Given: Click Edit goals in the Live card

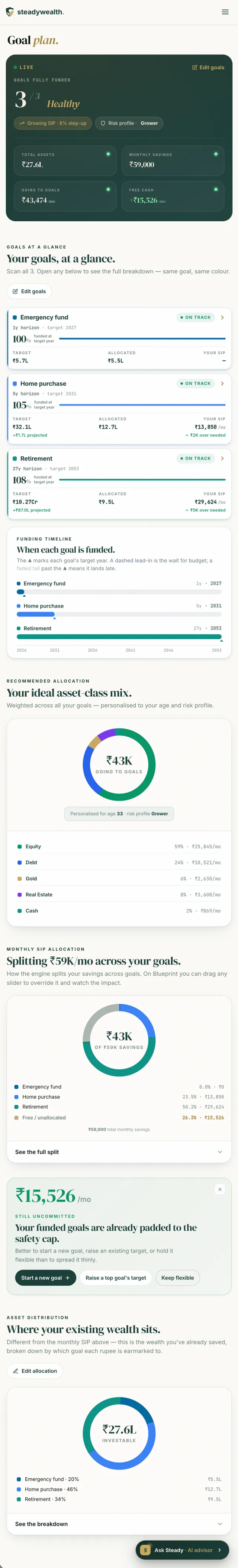Looking at the screenshot, I should pyautogui.click(x=208, y=68).
